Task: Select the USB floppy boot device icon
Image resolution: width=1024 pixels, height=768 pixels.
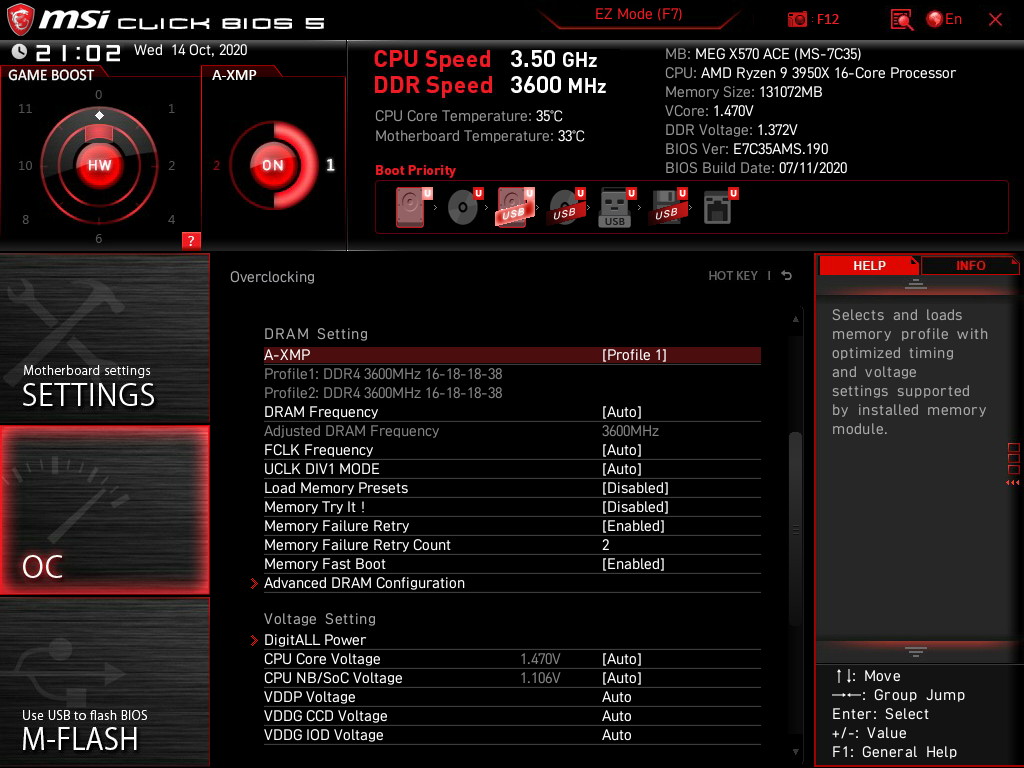Action: (x=667, y=208)
